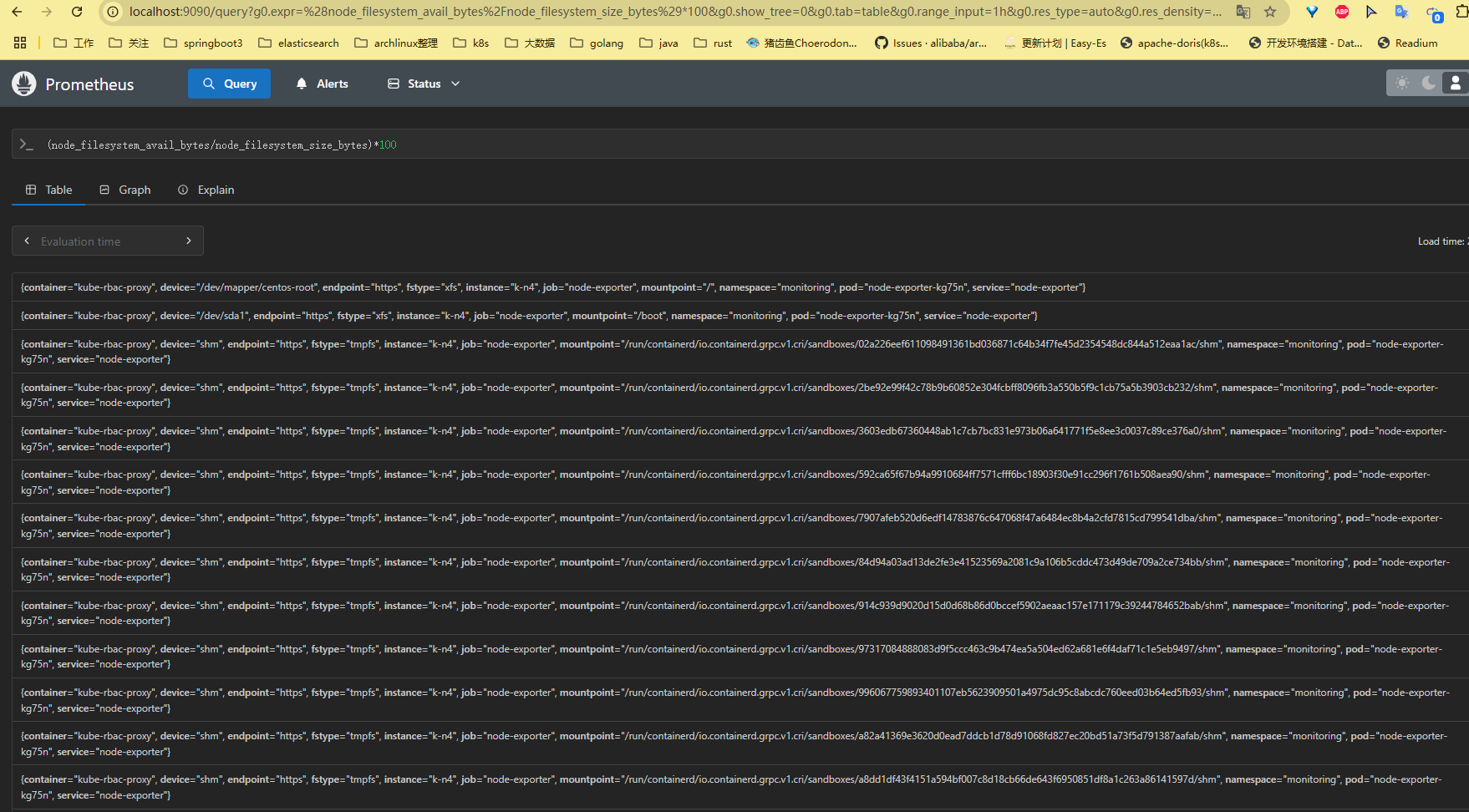Click the Evaluation time field

(107, 241)
